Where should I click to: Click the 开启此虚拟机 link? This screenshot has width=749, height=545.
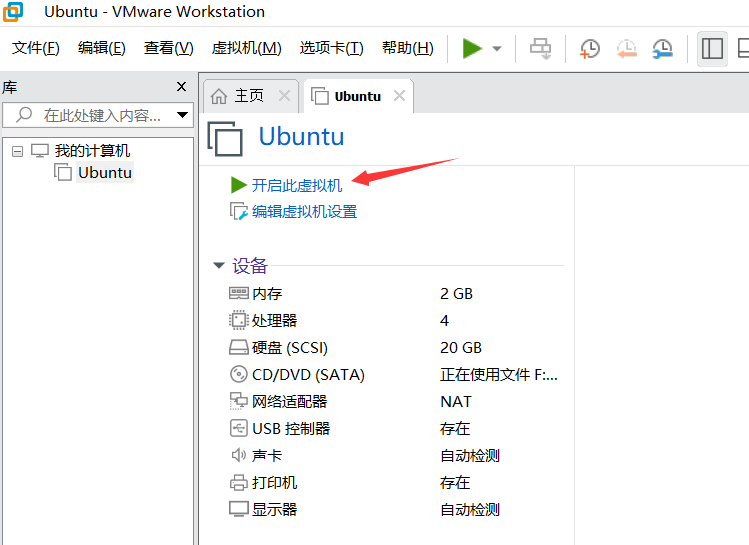pyautogui.click(x=297, y=185)
